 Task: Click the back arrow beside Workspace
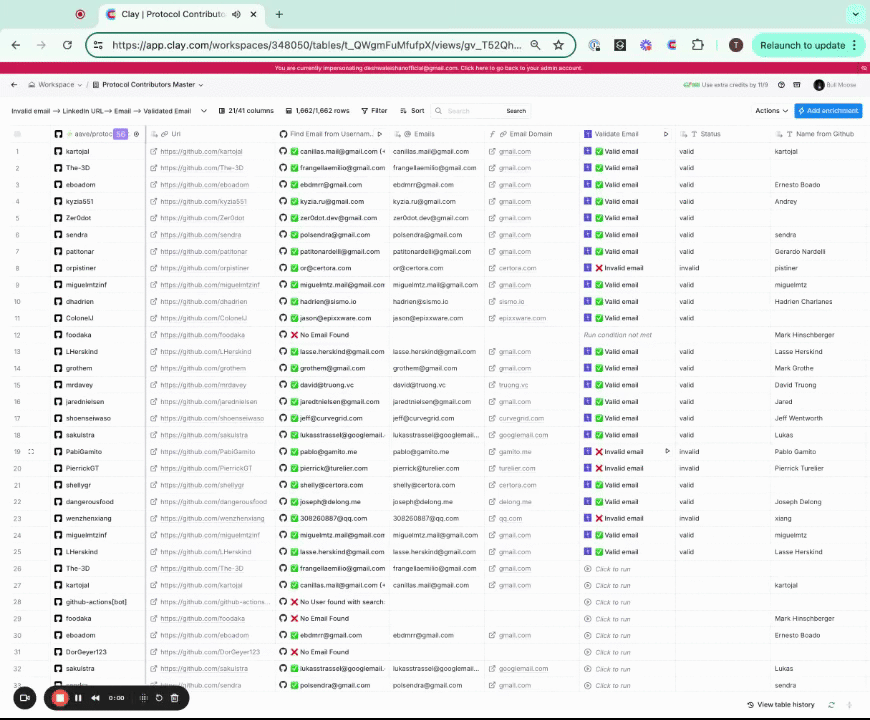15,85
